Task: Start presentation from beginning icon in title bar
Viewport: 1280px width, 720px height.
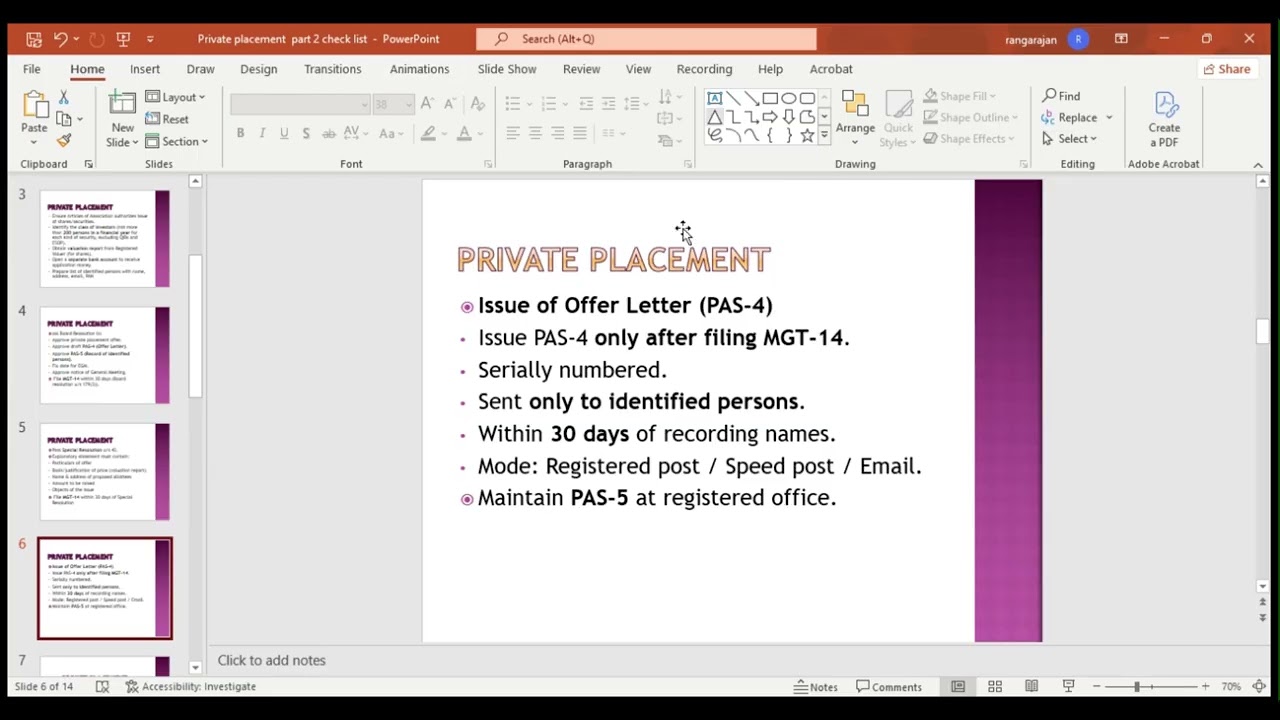Action: tap(123, 39)
